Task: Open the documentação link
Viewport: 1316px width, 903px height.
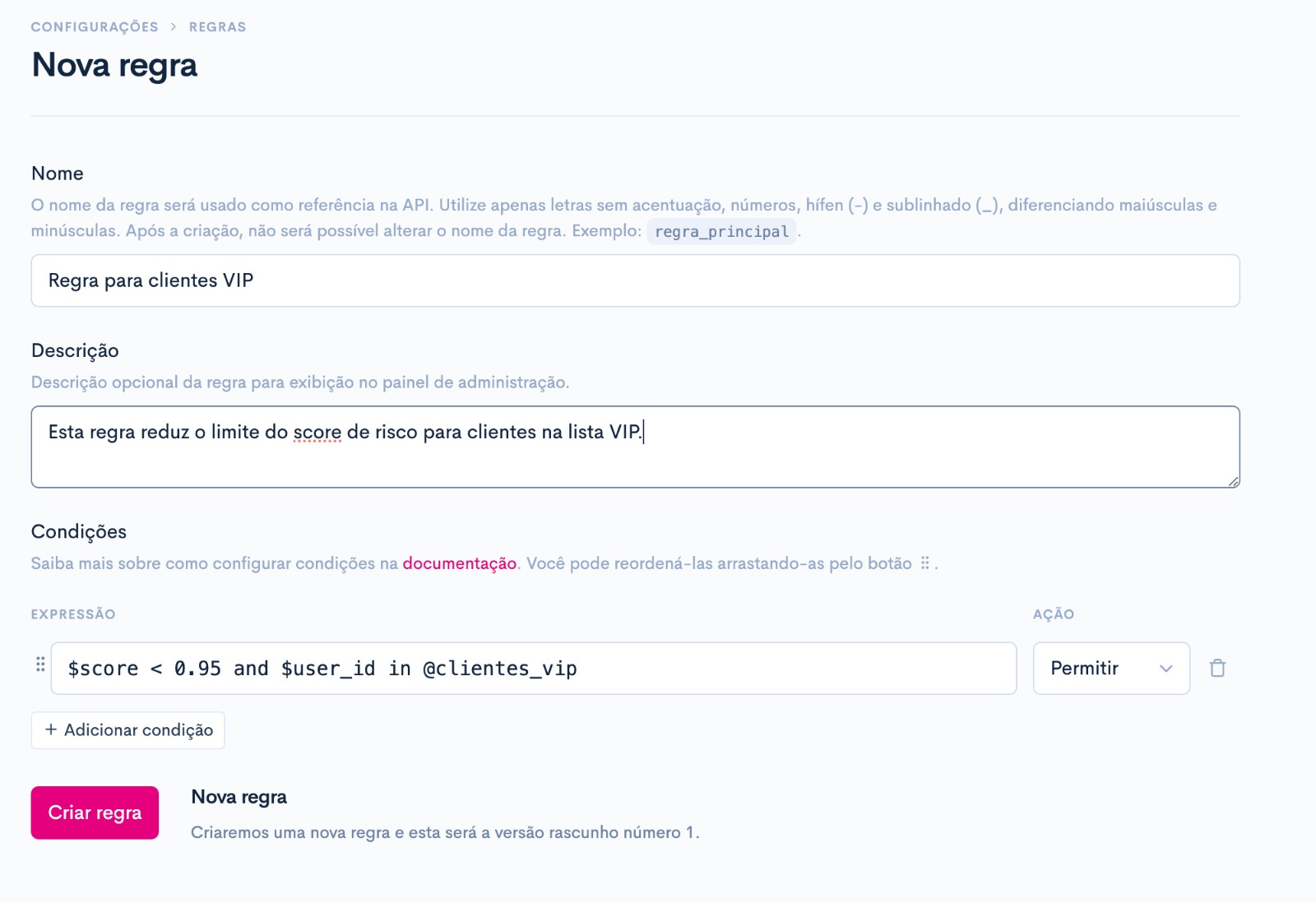Action: tap(459, 563)
